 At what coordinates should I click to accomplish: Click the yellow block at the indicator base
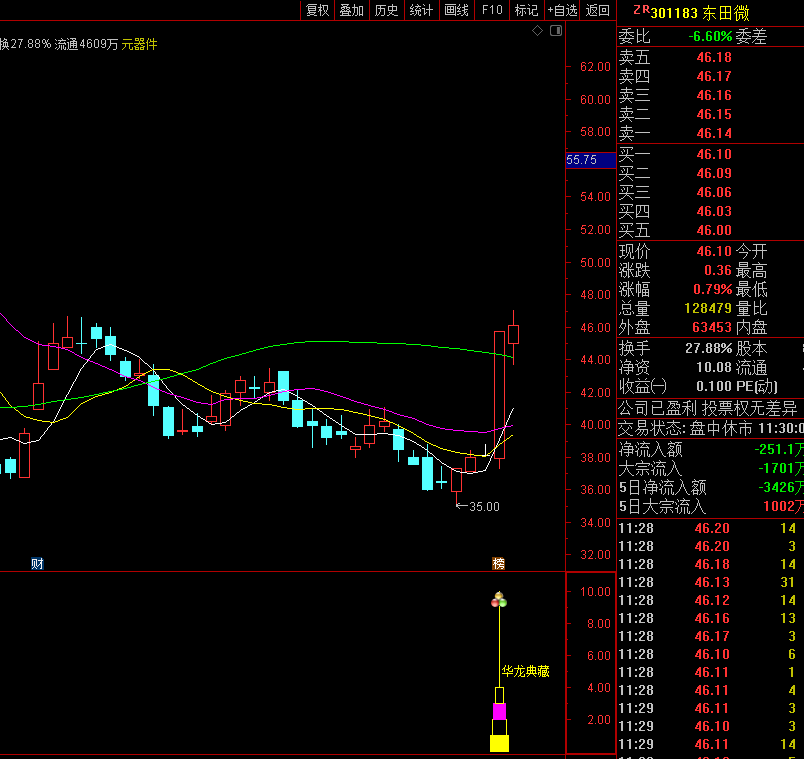pos(499,744)
